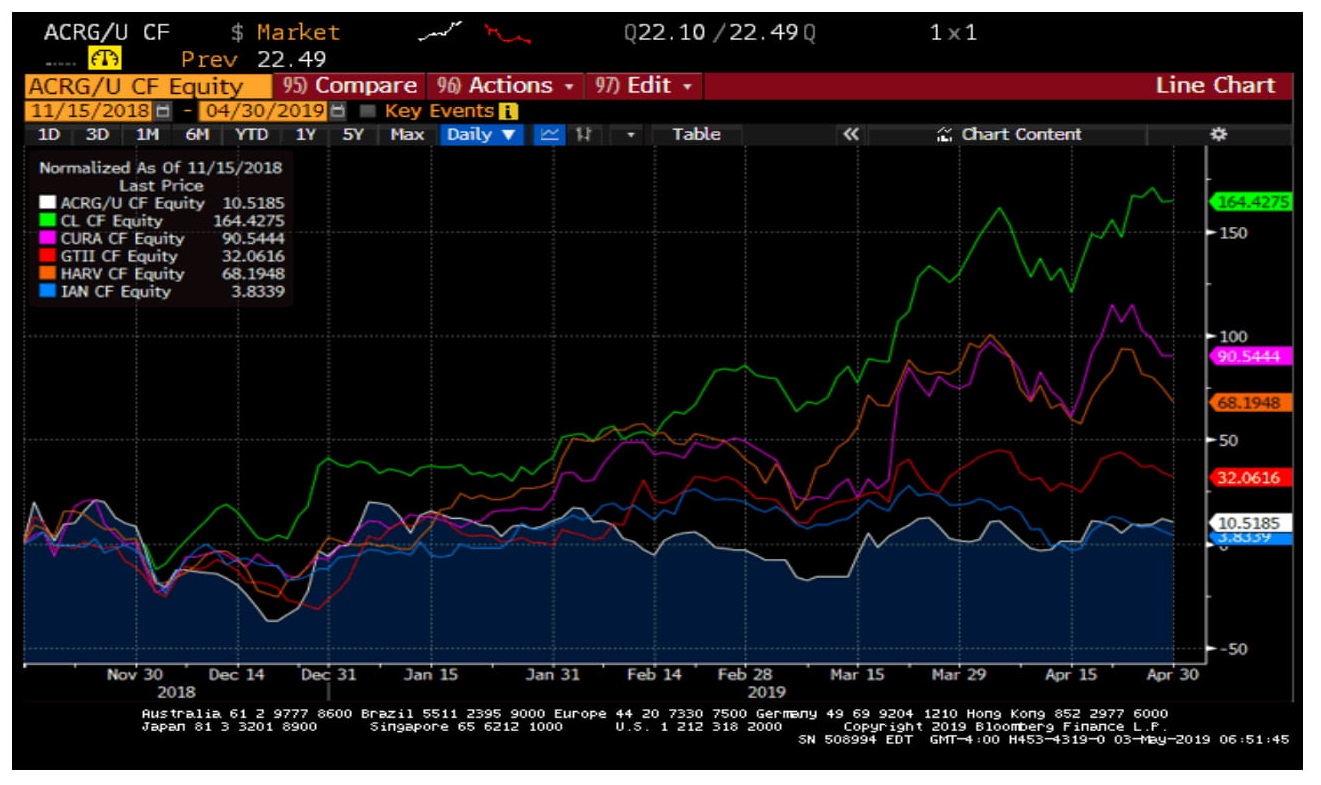Click 'Normalized As Of 11/15/2018' legend header
The height and width of the screenshot is (785, 1321).
click(x=160, y=168)
